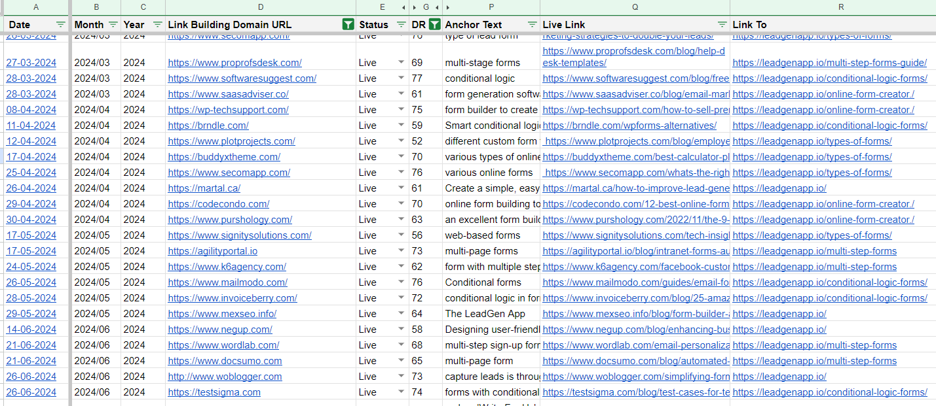This screenshot has width=936, height=406.
Task: Select column A header
Action: click(36, 7)
